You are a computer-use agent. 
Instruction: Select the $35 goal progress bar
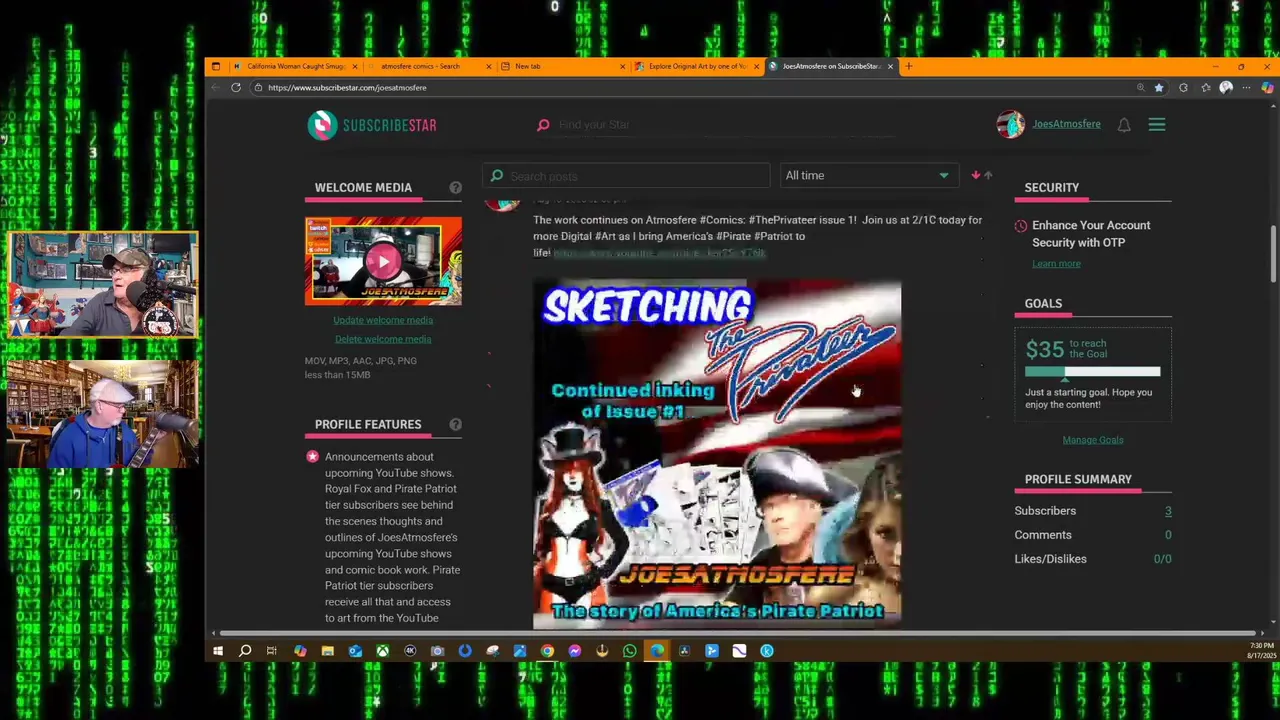pyautogui.click(x=1092, y=372)
